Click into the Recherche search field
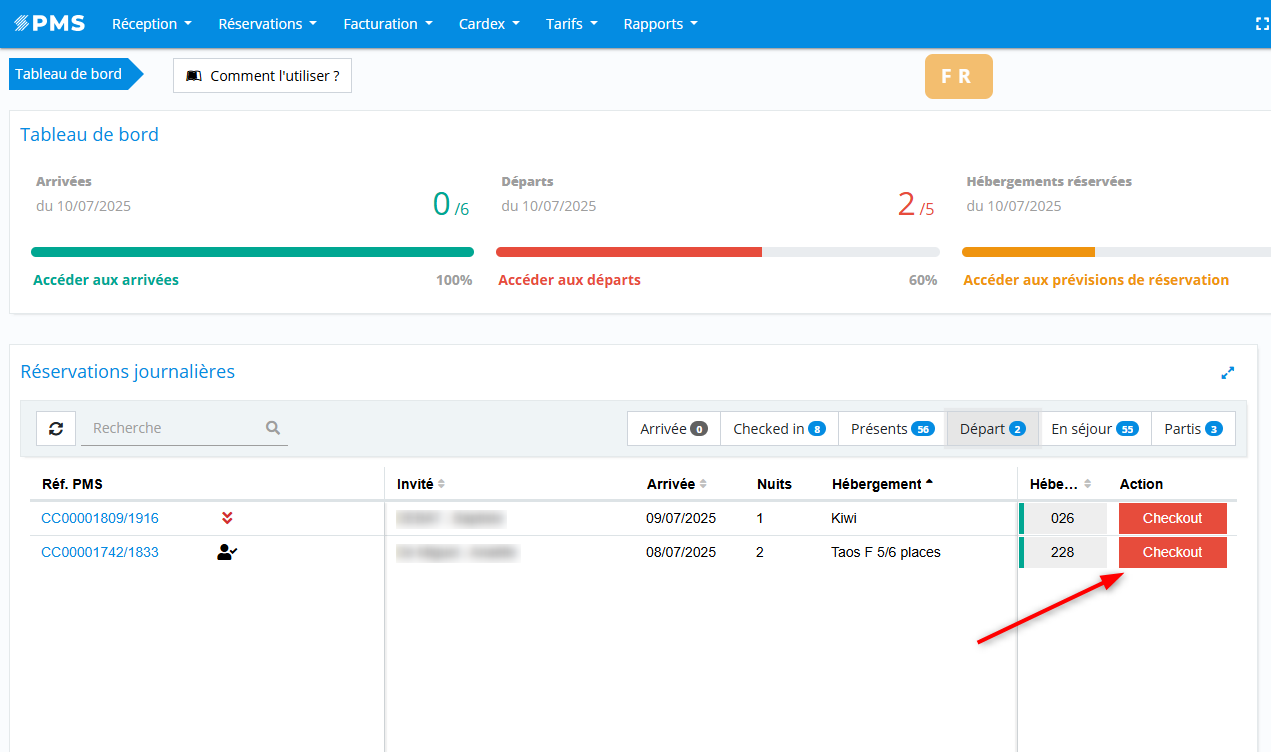The height and width of the screenshot is (752, 1271). pyautogui.click(x=170, y=428)
